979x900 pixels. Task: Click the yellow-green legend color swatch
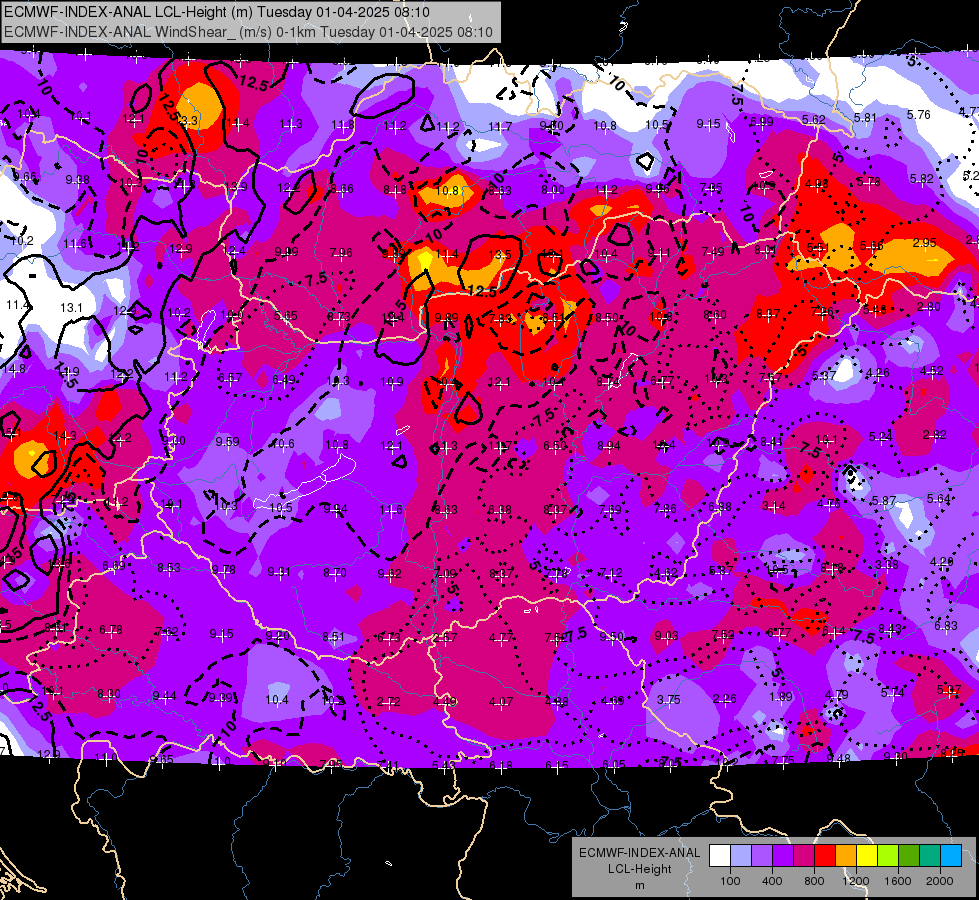coord(888,856)
